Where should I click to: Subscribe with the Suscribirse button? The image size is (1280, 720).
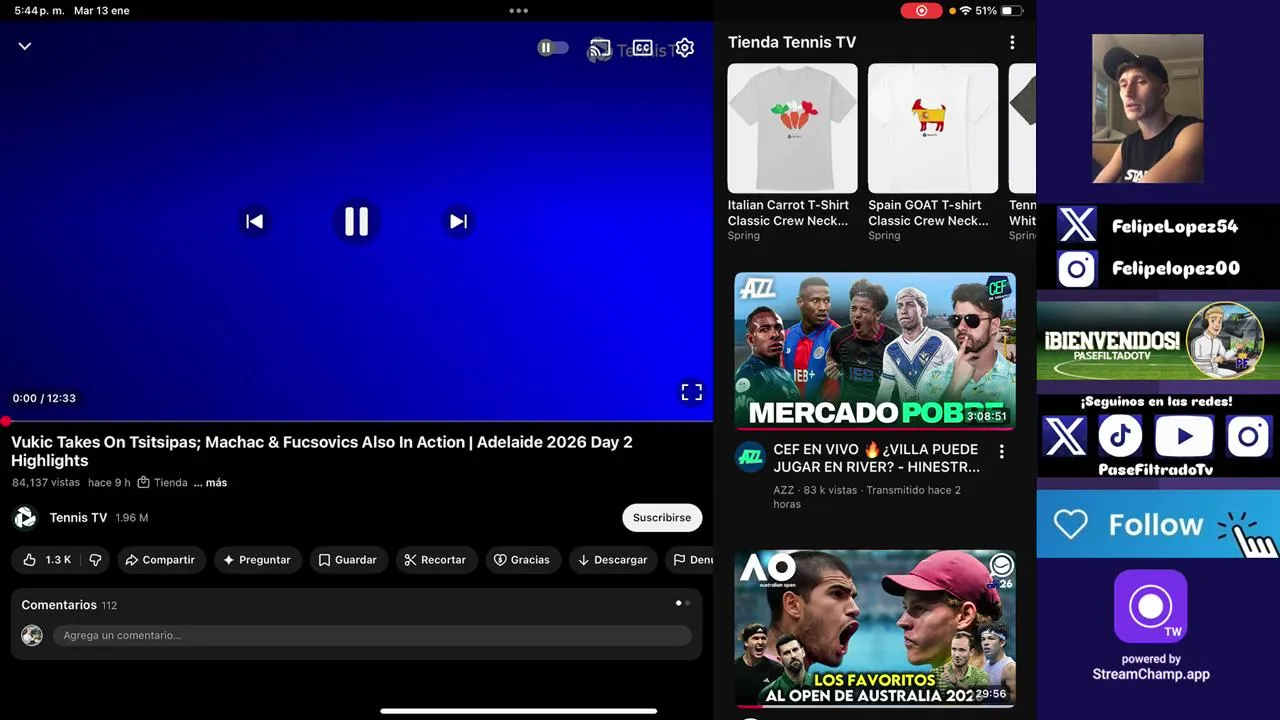(662, 518)
